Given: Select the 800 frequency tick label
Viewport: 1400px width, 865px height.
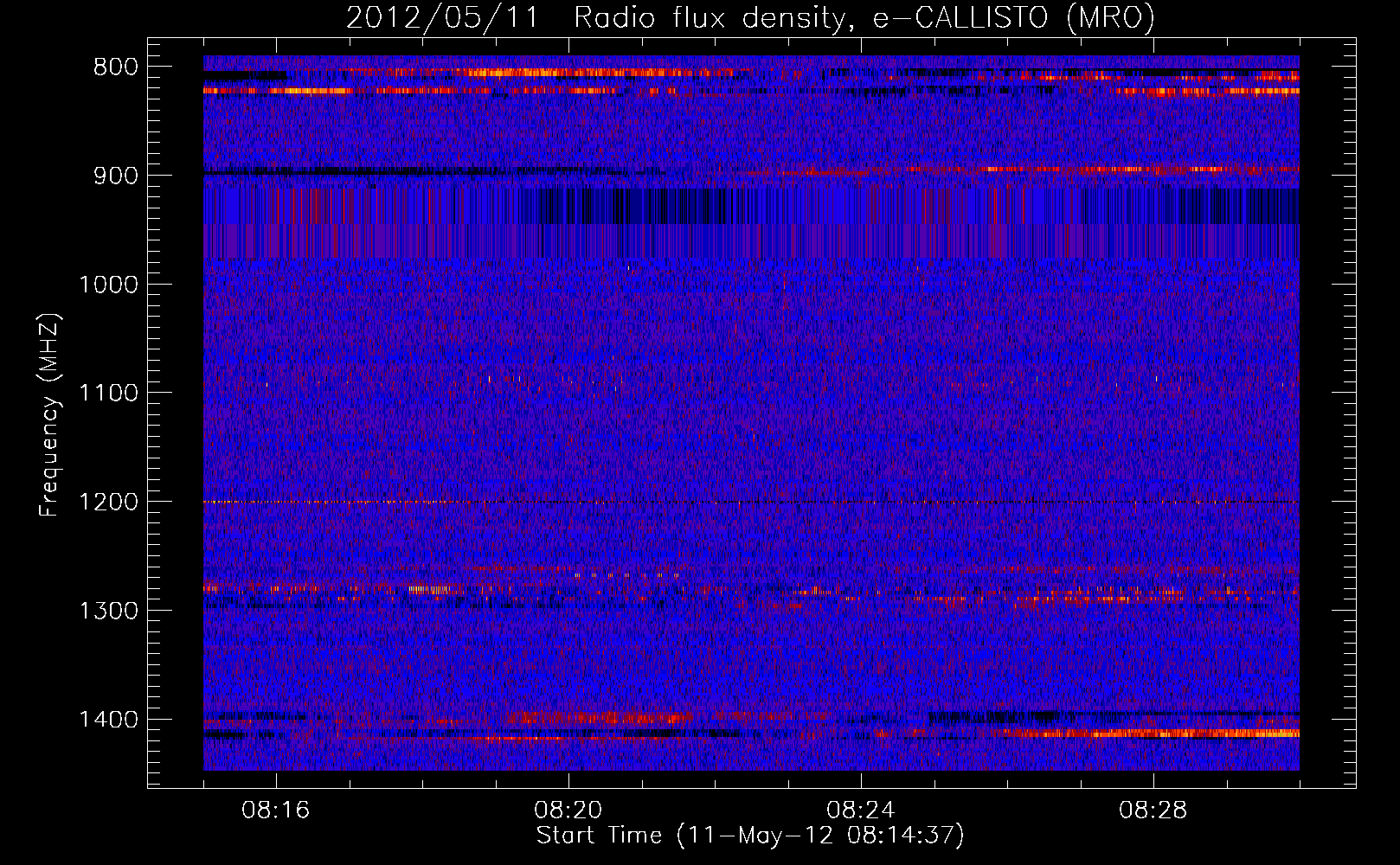Looking at the screenshot, I should point(116,67).
